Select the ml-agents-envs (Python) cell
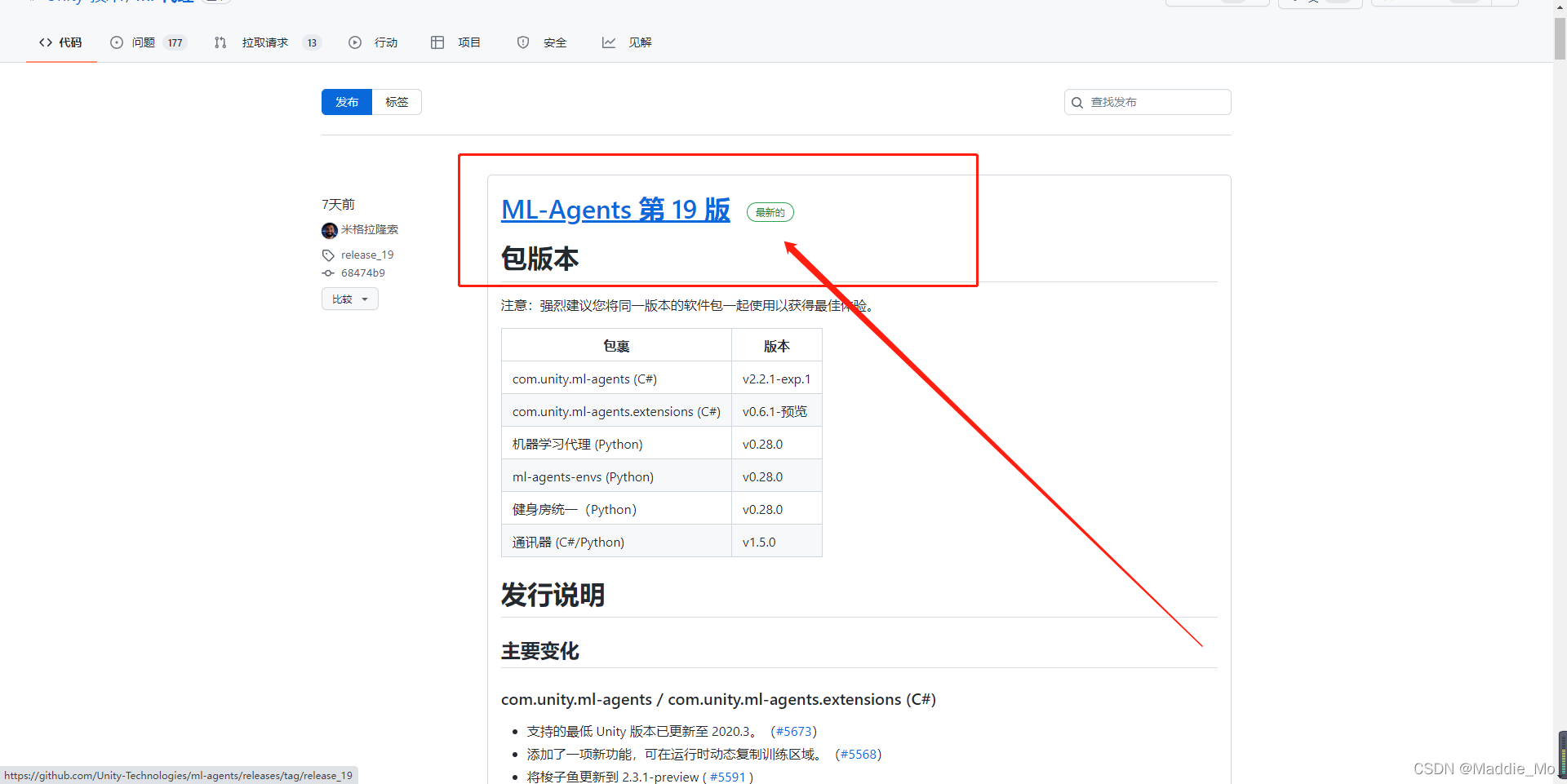The width and height of the screenshot is (1567, 784). 616,476
